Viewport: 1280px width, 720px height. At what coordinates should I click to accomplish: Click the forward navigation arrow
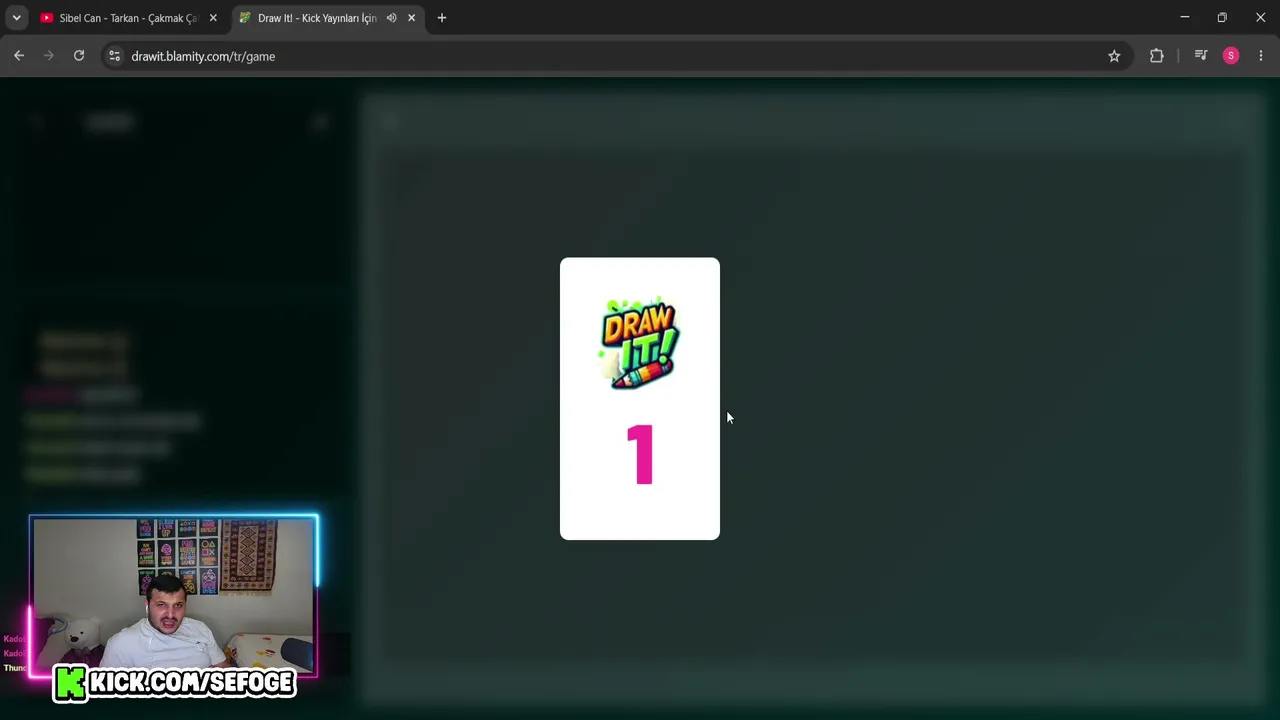(49, 56)
